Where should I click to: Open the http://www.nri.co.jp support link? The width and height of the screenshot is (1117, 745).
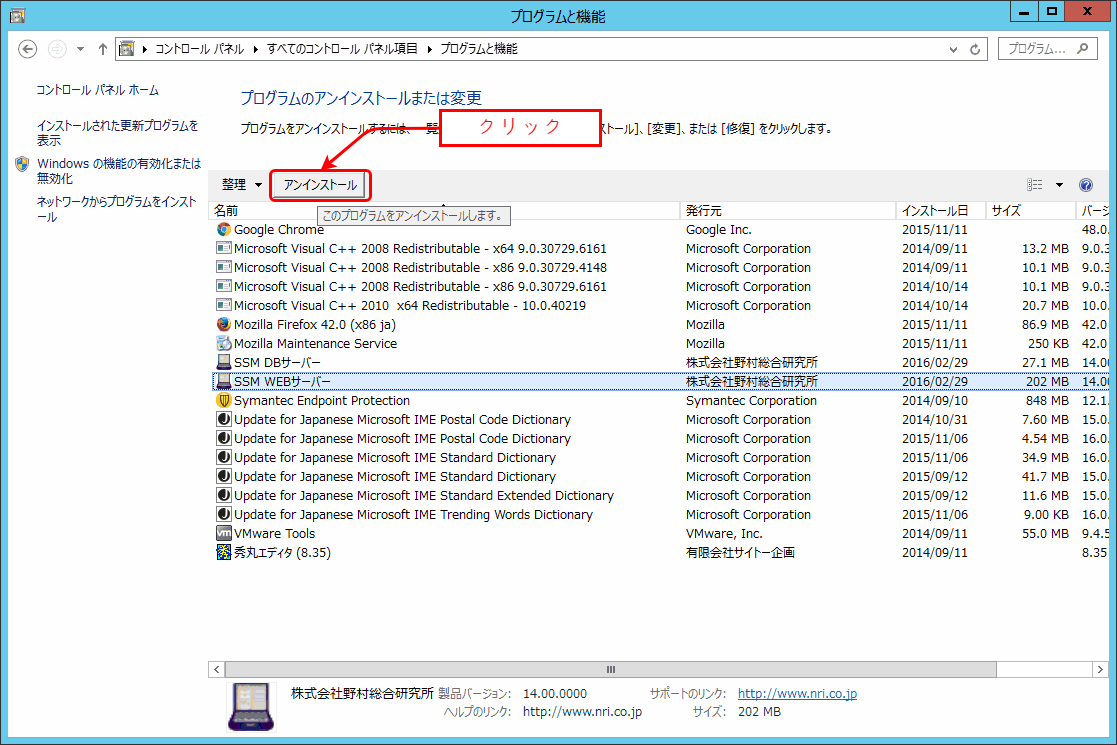point(797,693)
